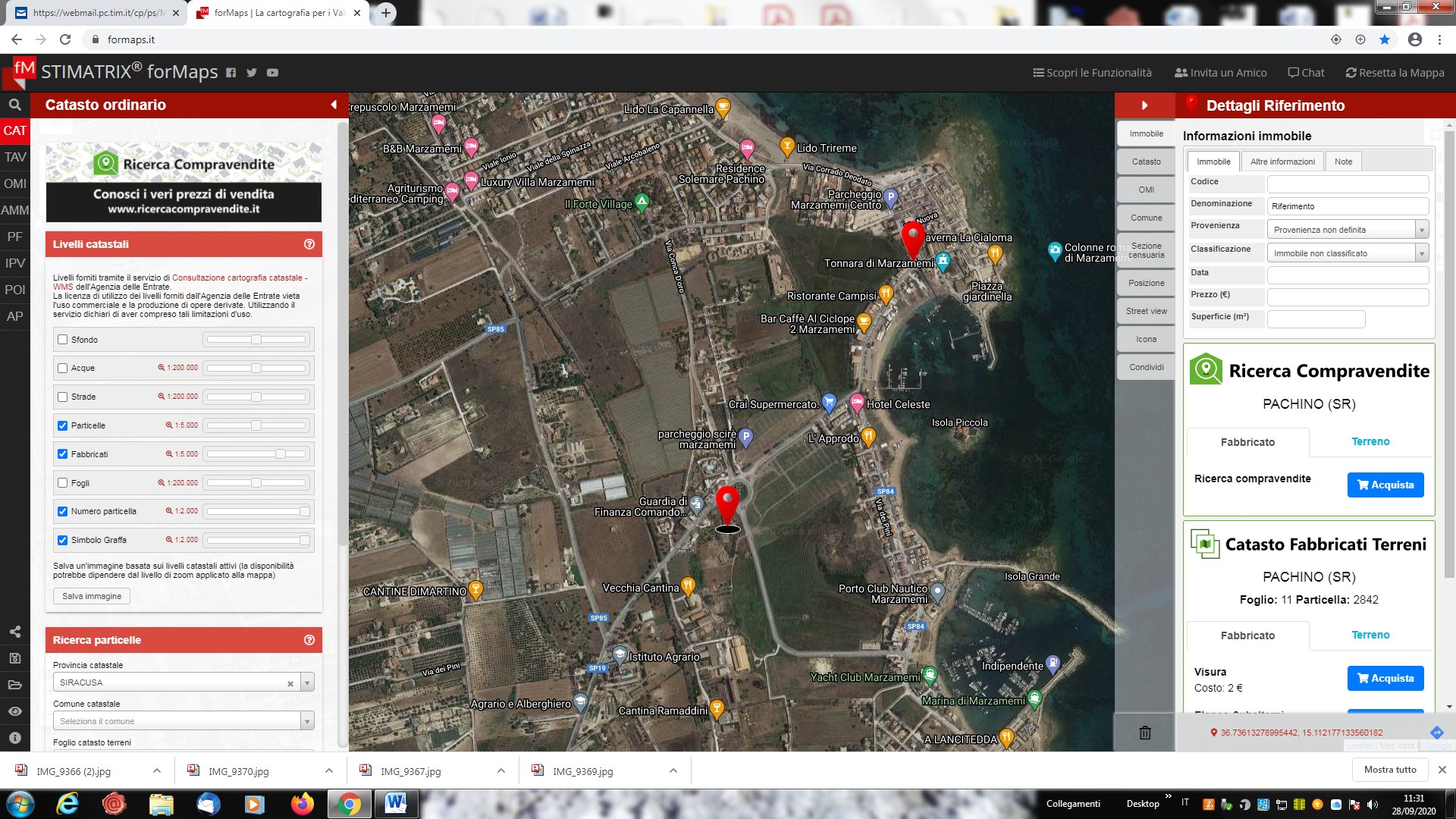Click the Prezzo (€) input field

1348,297
